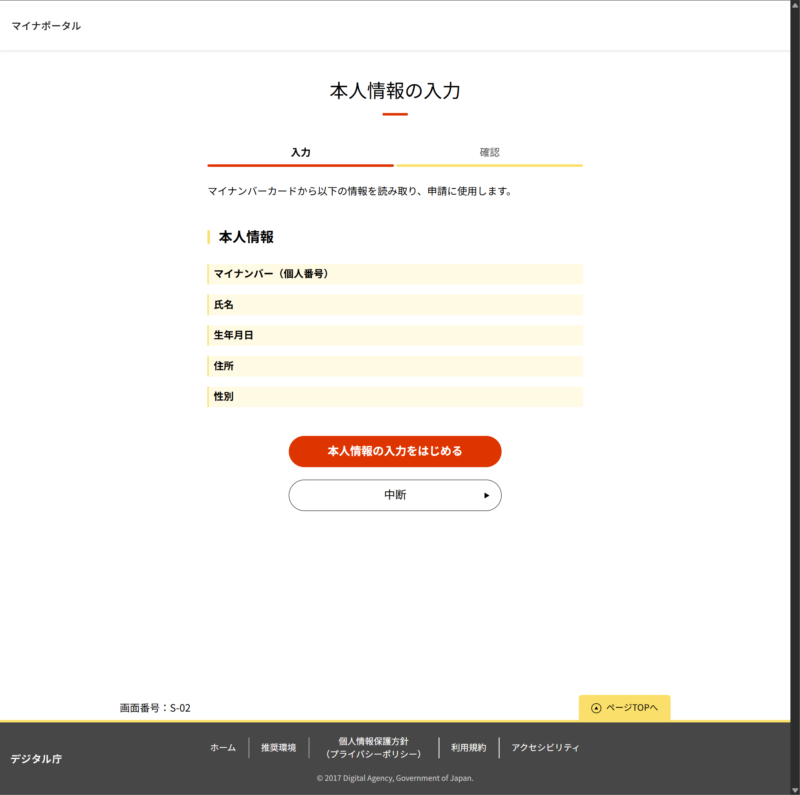Open the 推奨環境 footer link
This screenshot has width=800, height=795.
(x=278, y=748)
